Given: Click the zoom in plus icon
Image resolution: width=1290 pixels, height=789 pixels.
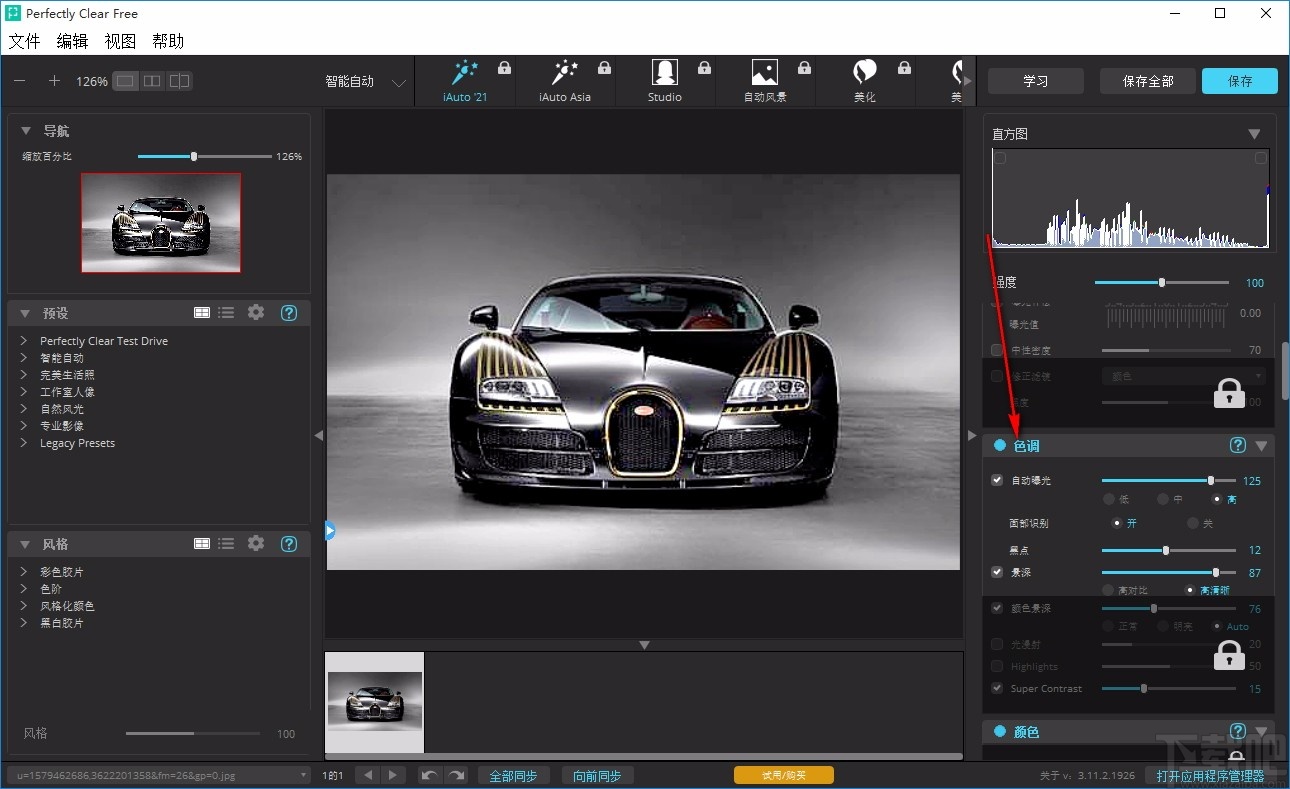Looking at the screenshot, I should (x=54, y=81).
